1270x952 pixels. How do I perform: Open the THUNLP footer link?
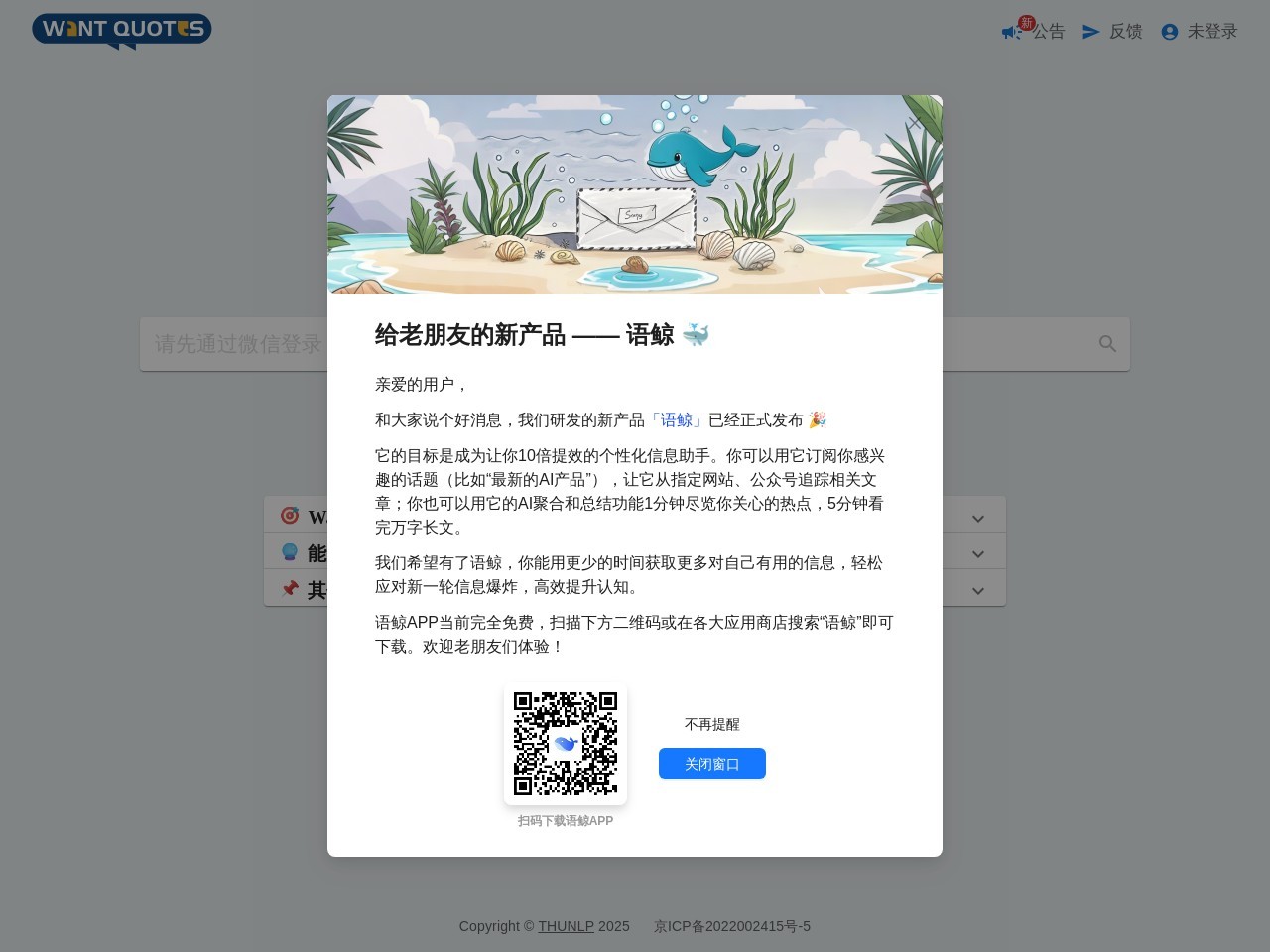click(x=566, y=926)
